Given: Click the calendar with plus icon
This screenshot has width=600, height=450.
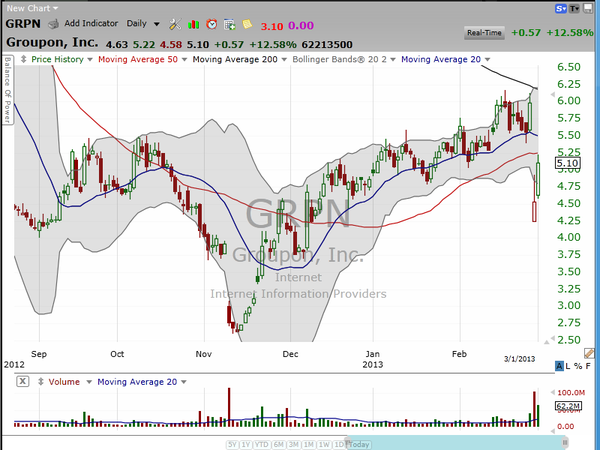Looking at the screenshot, I should pos(230,24).
